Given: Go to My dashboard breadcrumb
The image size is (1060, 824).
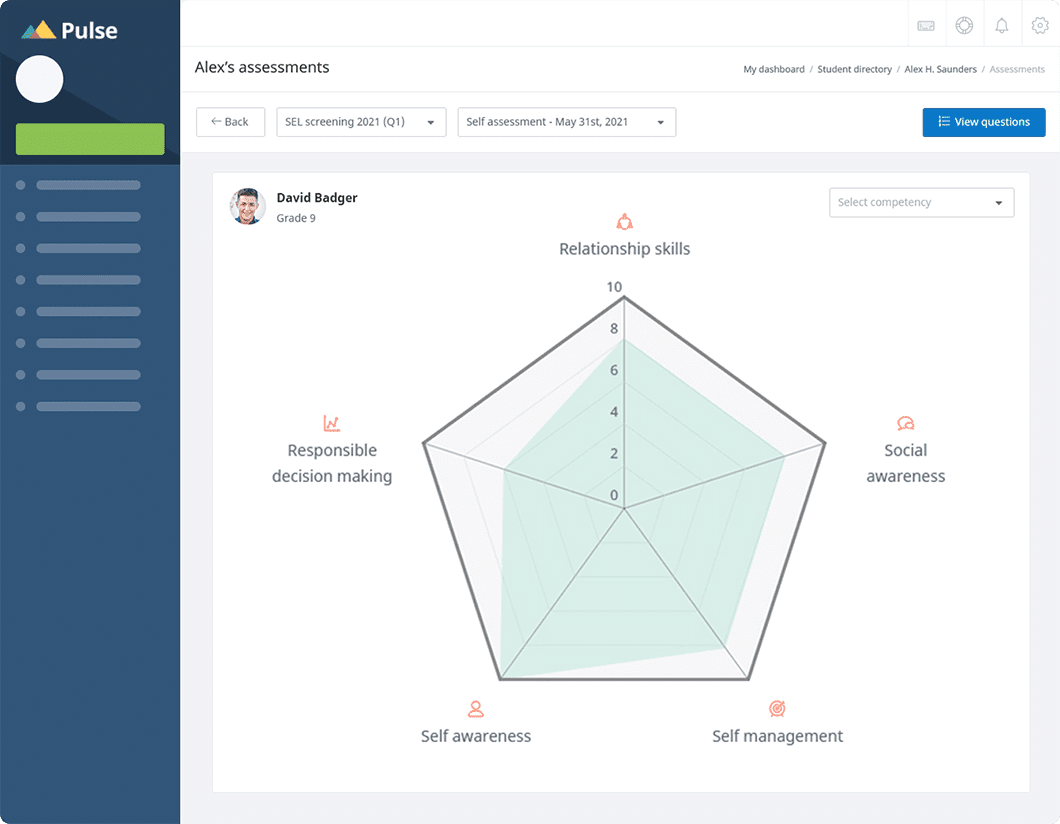Looking at the screenshot, I should [773, 69].
